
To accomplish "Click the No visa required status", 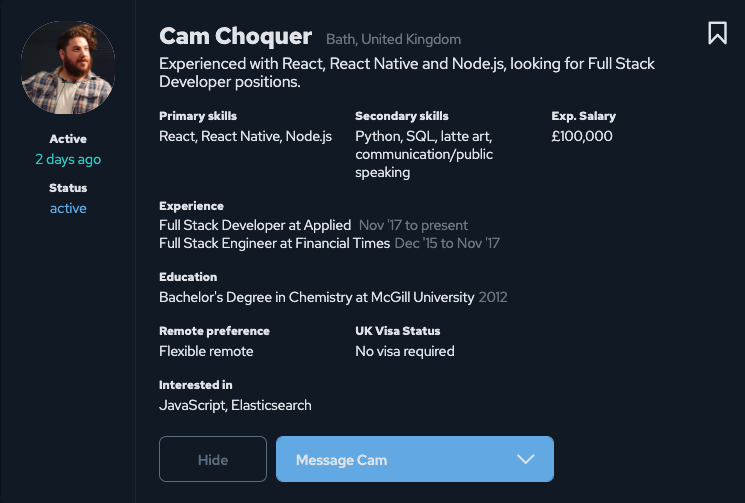I will [x=405, y=351].
